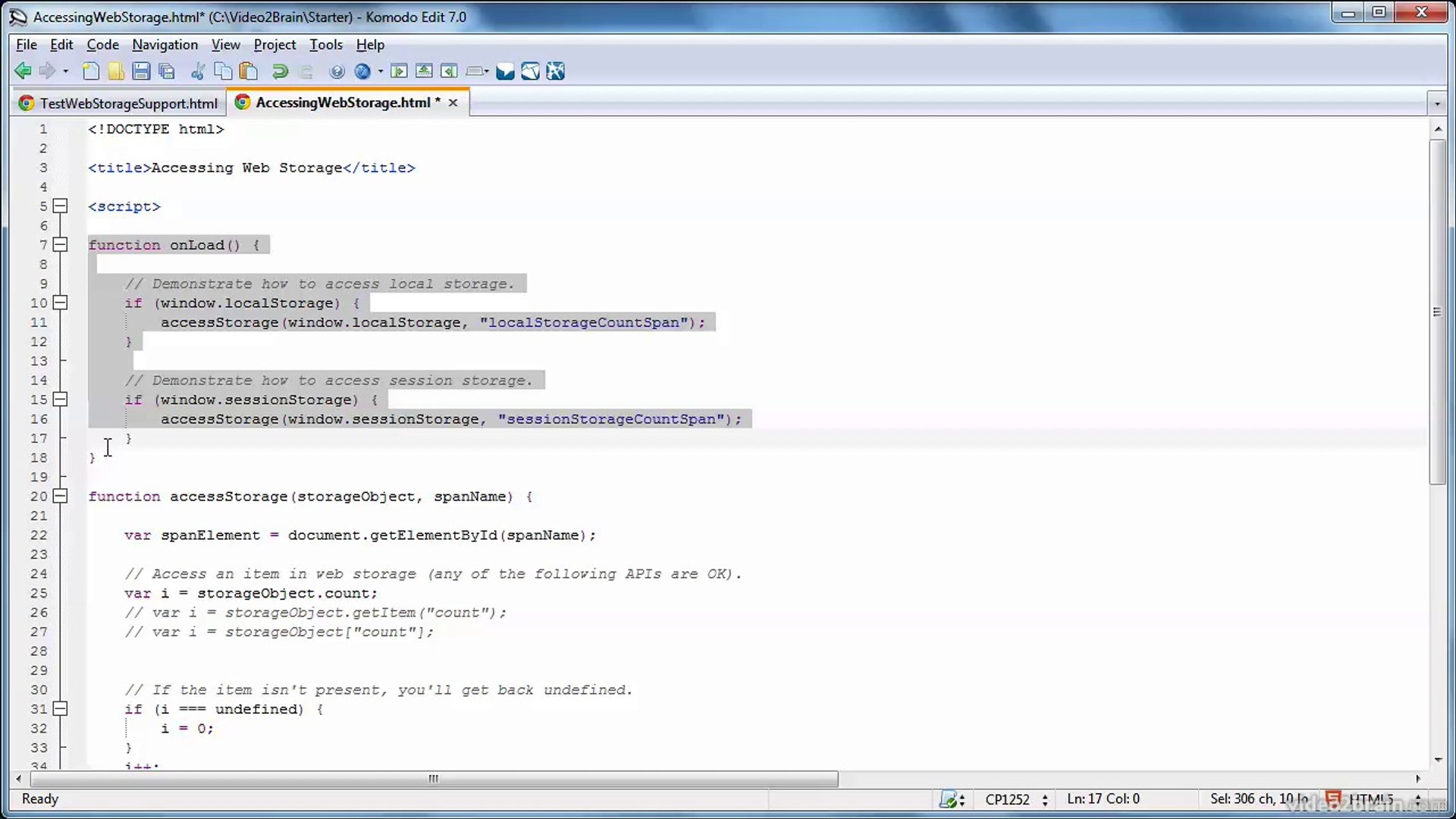
Task: Toggle fold on the sessionStorage if block
Action: coord(61,399)
